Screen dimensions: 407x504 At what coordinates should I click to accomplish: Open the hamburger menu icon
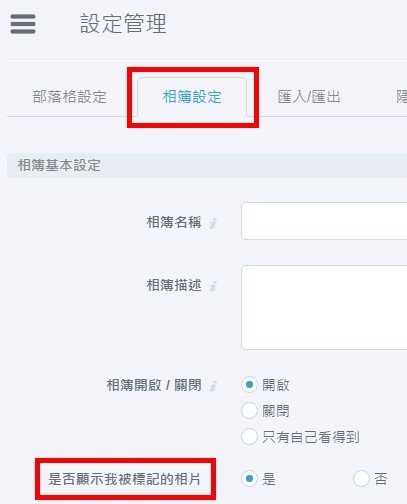pyautogui.click(x=23, y=24)
